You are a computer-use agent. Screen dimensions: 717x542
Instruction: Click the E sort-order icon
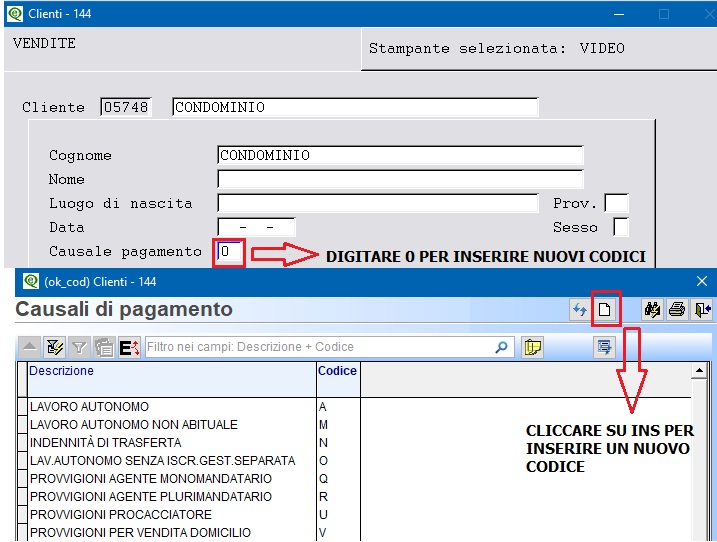tap(129, 348)
